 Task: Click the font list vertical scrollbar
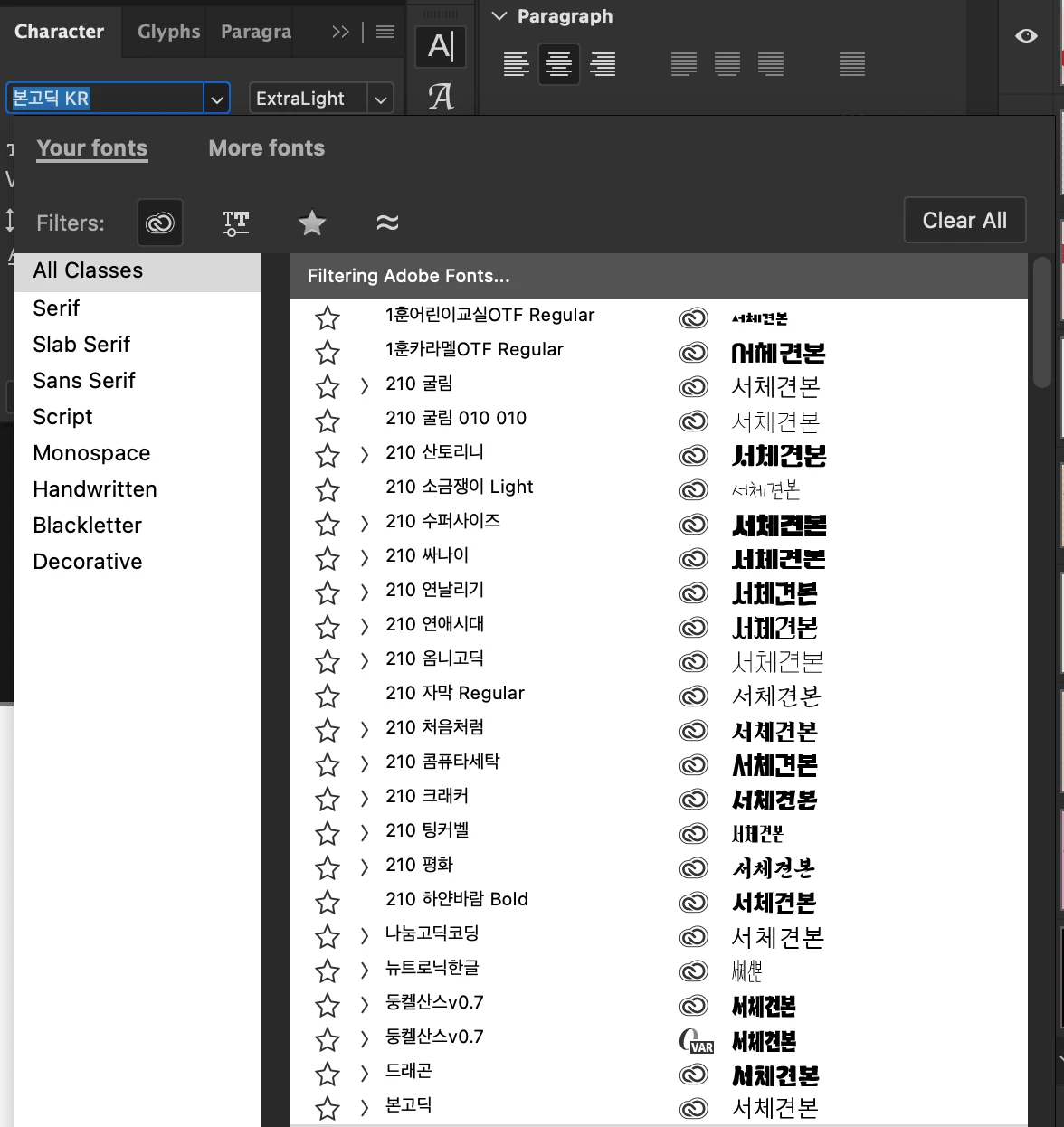coord(1041,323)
